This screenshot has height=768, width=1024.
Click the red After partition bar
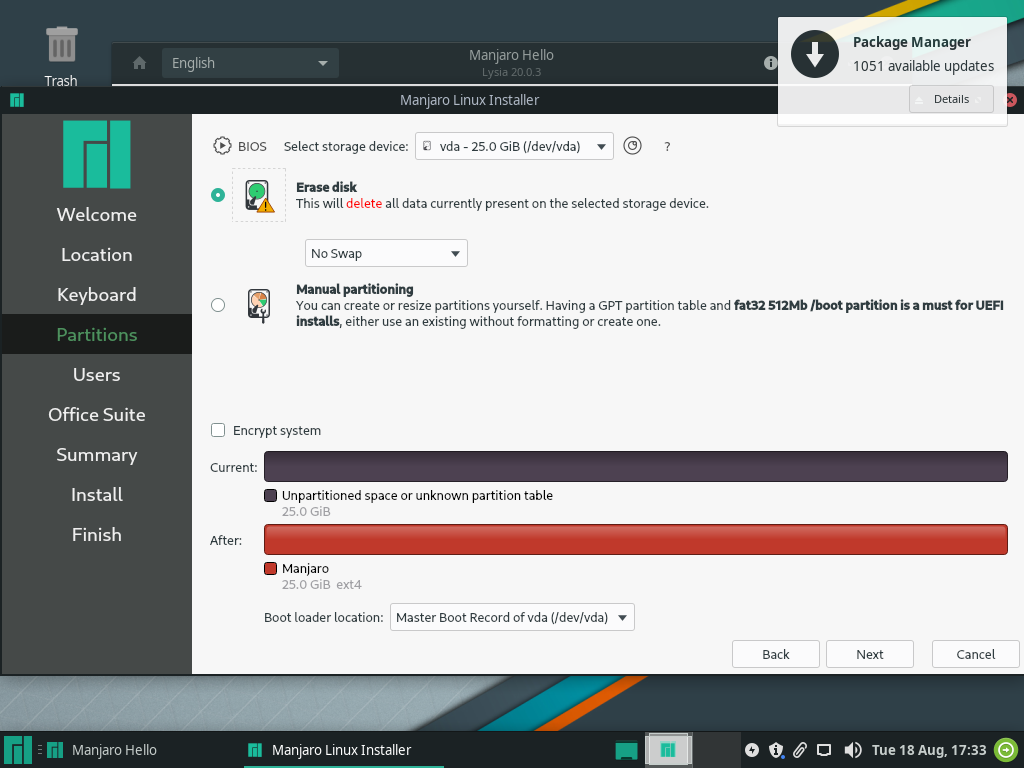coord(635,539)
